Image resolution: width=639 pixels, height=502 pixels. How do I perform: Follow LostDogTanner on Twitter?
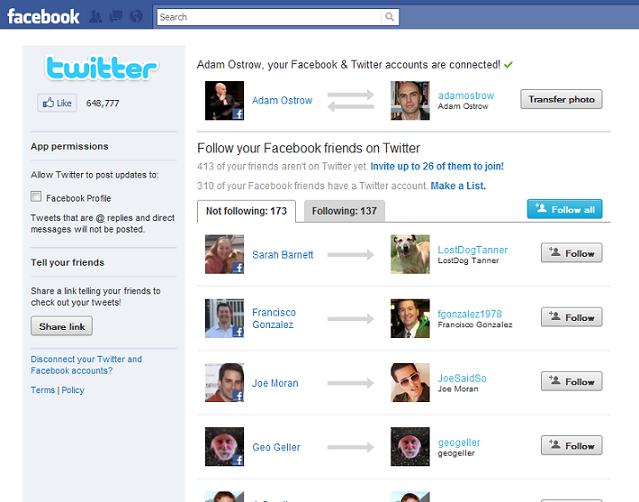coord(571,253)
